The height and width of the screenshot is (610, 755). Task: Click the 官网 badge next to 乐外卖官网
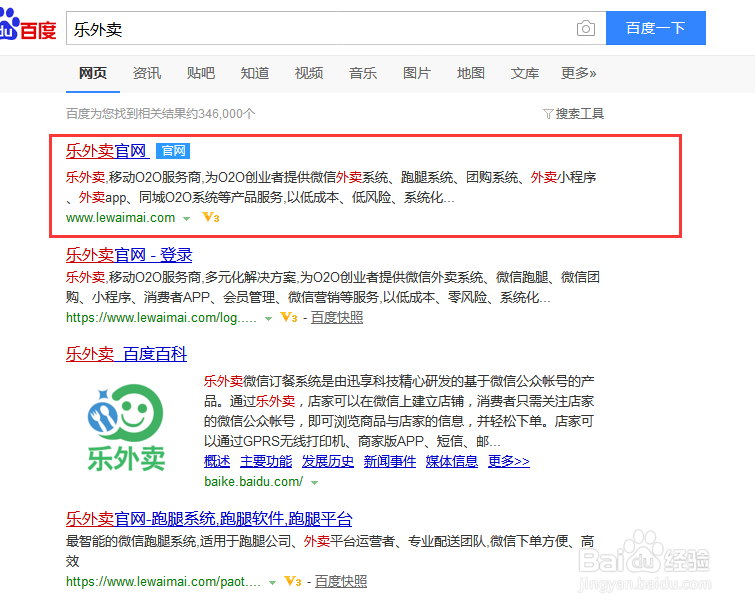173,151
